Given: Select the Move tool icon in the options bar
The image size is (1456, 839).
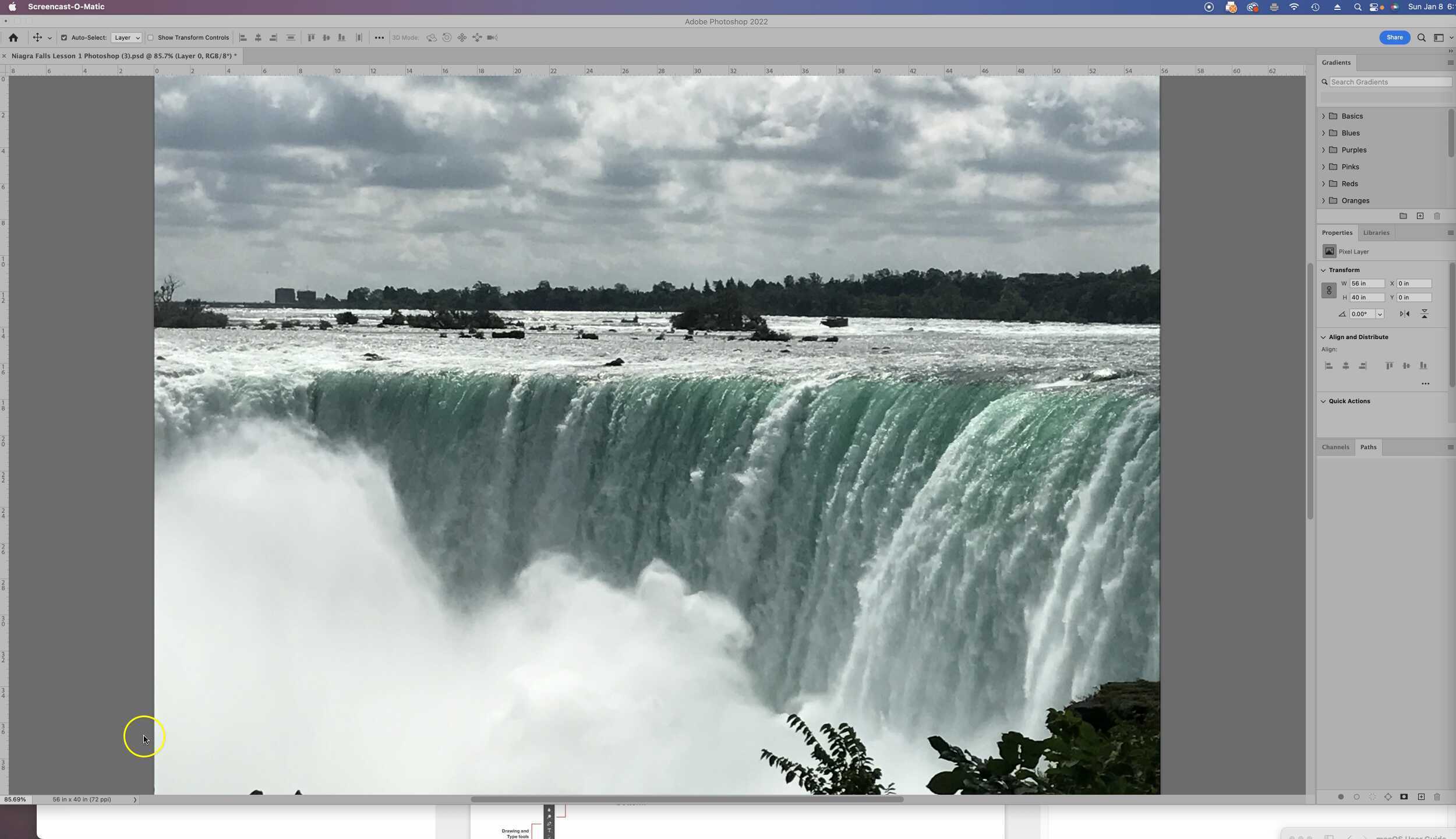Looking at the screenshot, I should pos(36,37).
